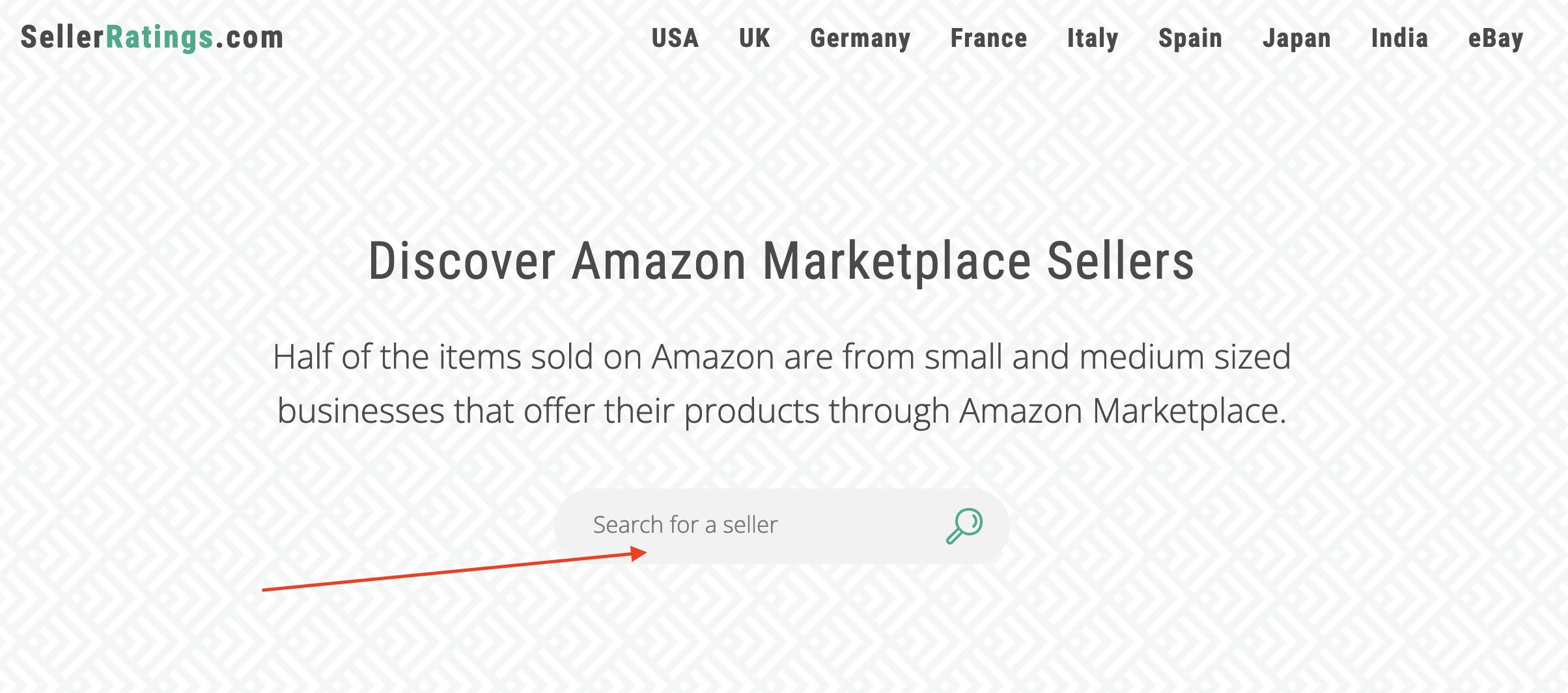Click the word "Discover" in the headline

click(462, 262)
